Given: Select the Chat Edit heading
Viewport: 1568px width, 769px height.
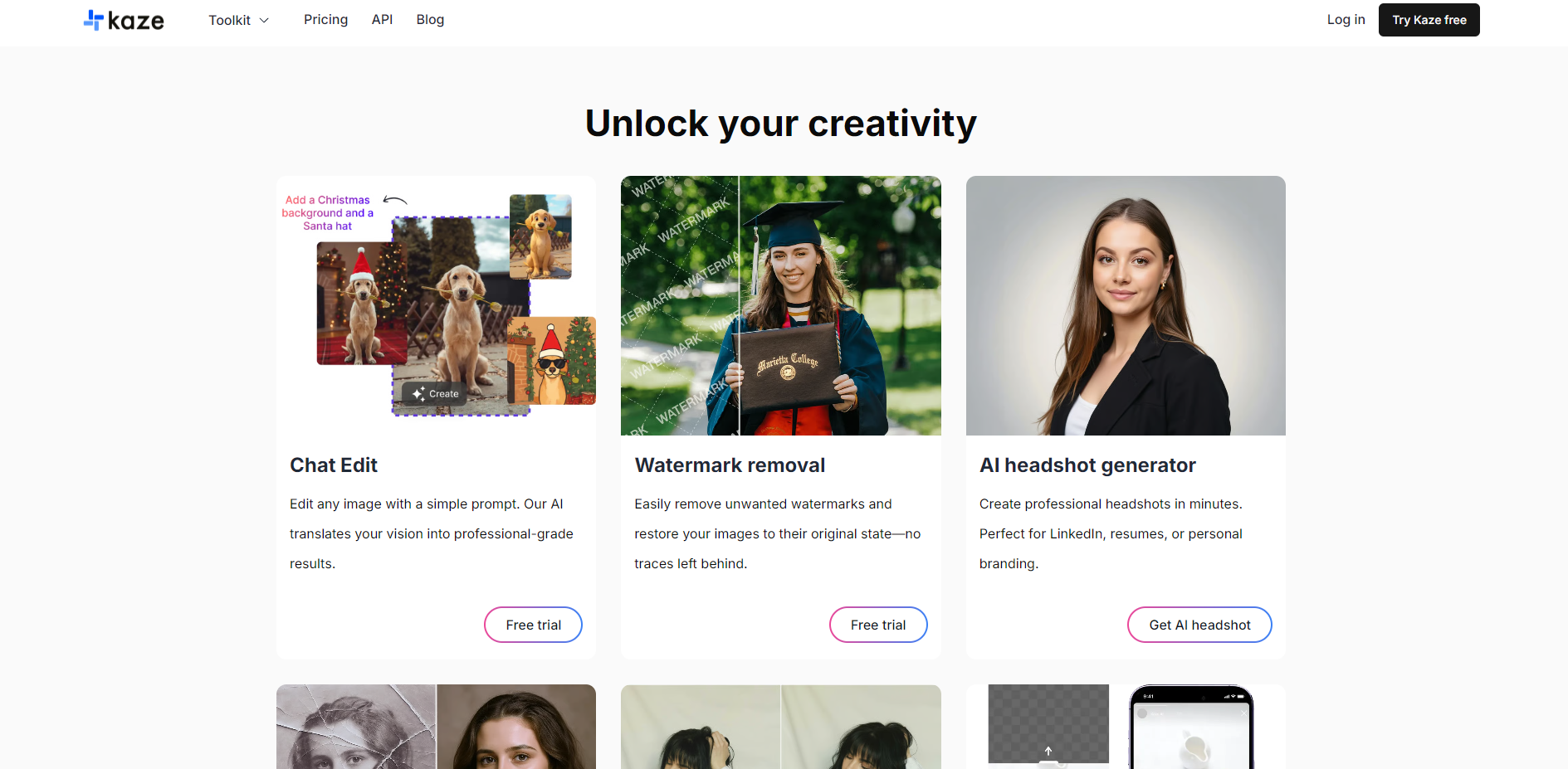Looking at the screenshot, I should point(334,465).
